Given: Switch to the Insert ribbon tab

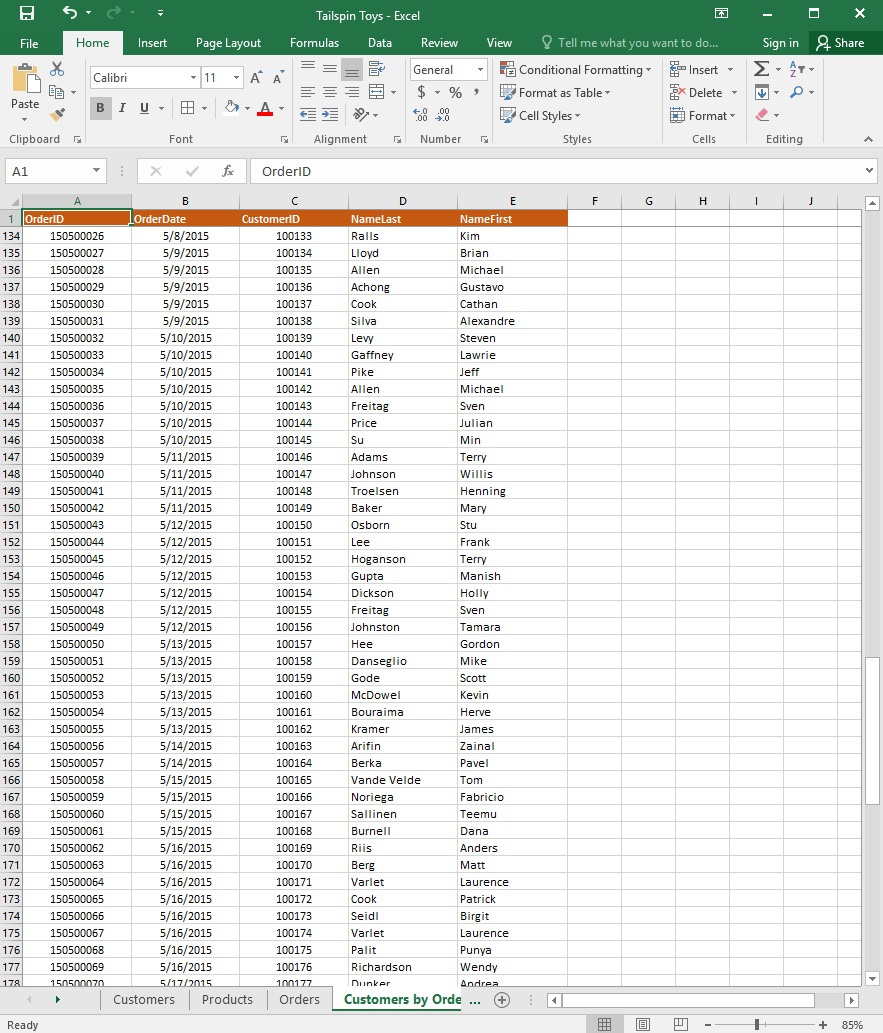Looking at the screenshot, I should (x=152, y=43).
